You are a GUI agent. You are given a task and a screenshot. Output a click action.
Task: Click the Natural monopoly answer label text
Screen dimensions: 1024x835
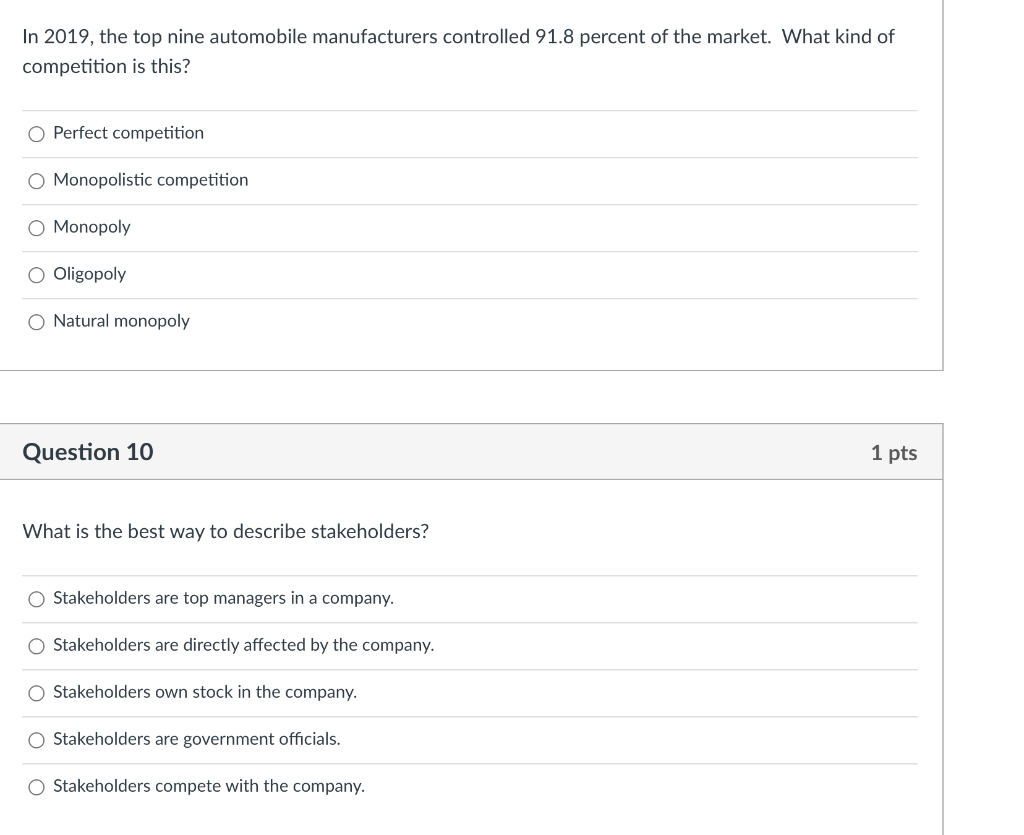121,321
